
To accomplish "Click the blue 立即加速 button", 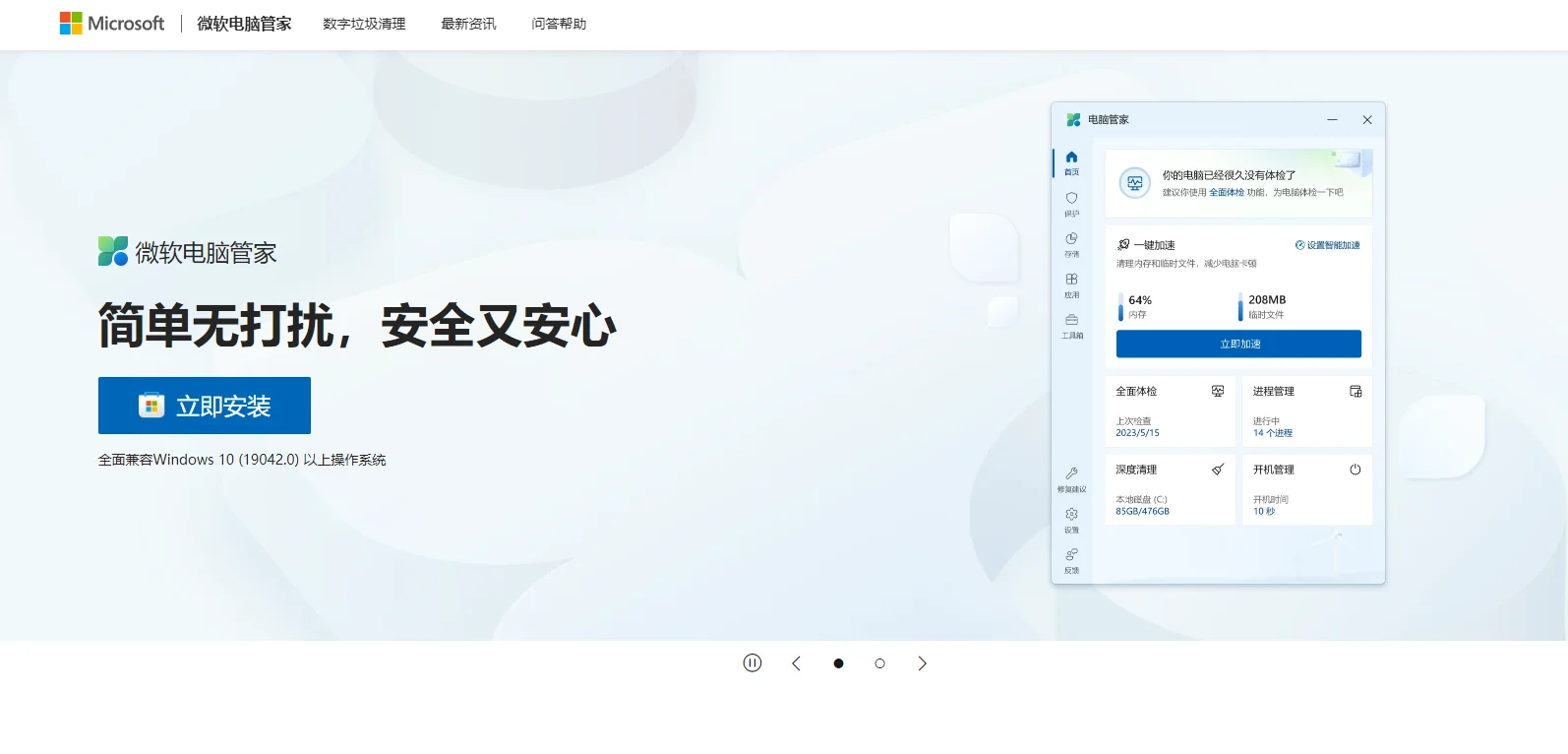I will [x=1238, y=344].
